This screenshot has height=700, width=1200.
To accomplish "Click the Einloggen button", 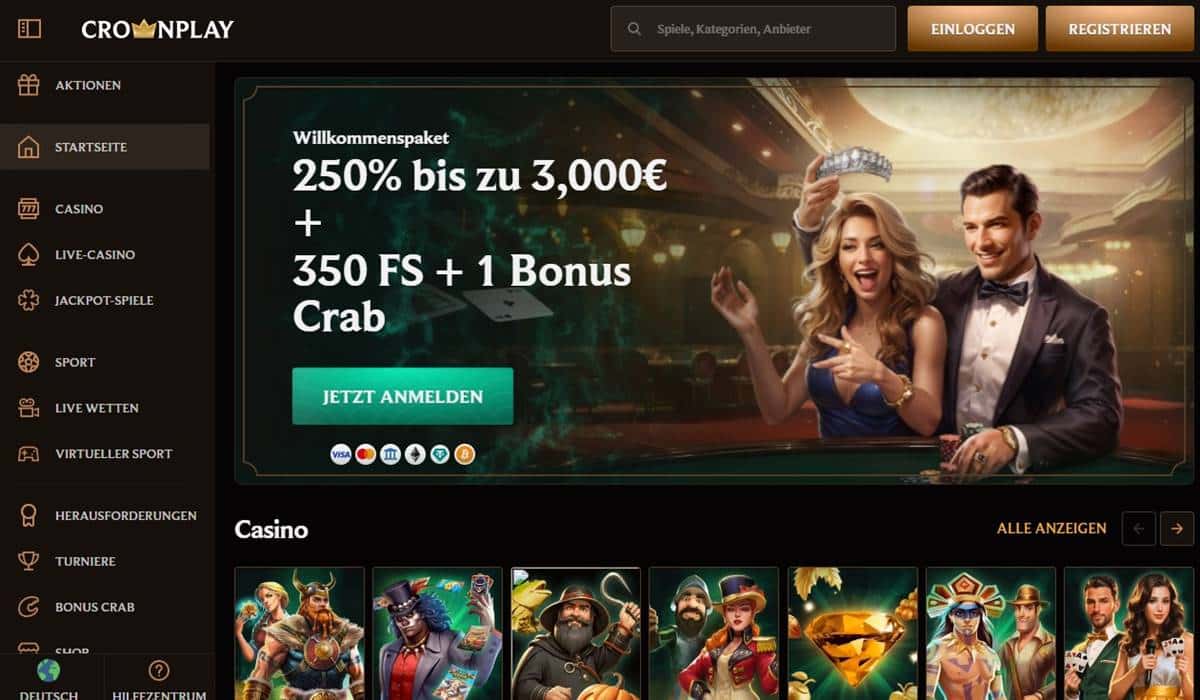I will click(972, 29).
